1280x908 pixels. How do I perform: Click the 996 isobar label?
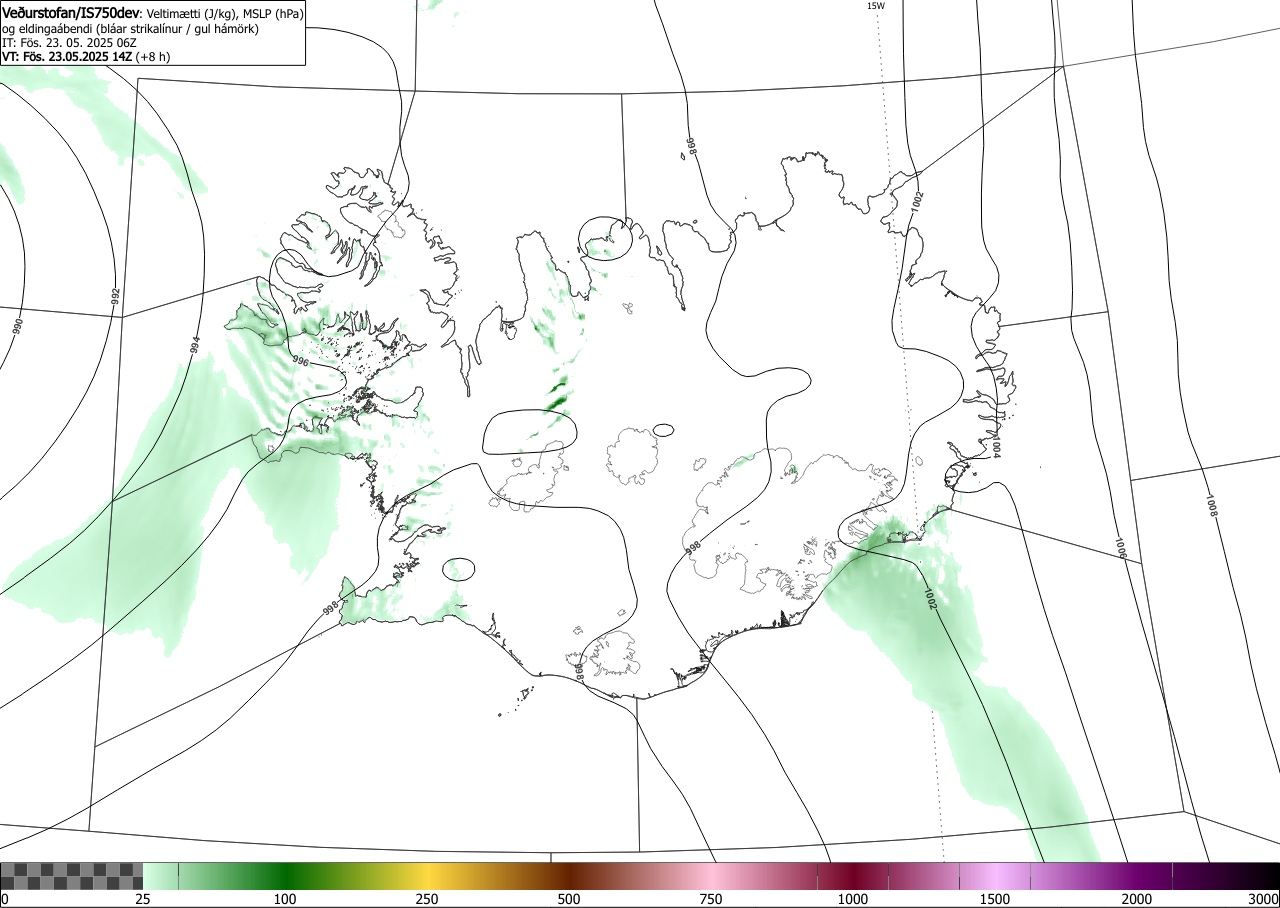[300, 361]
